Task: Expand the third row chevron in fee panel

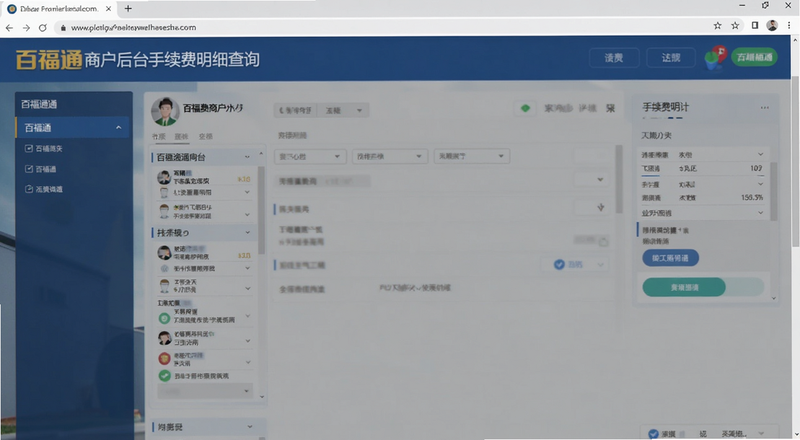Action: [x=760, y=184]
